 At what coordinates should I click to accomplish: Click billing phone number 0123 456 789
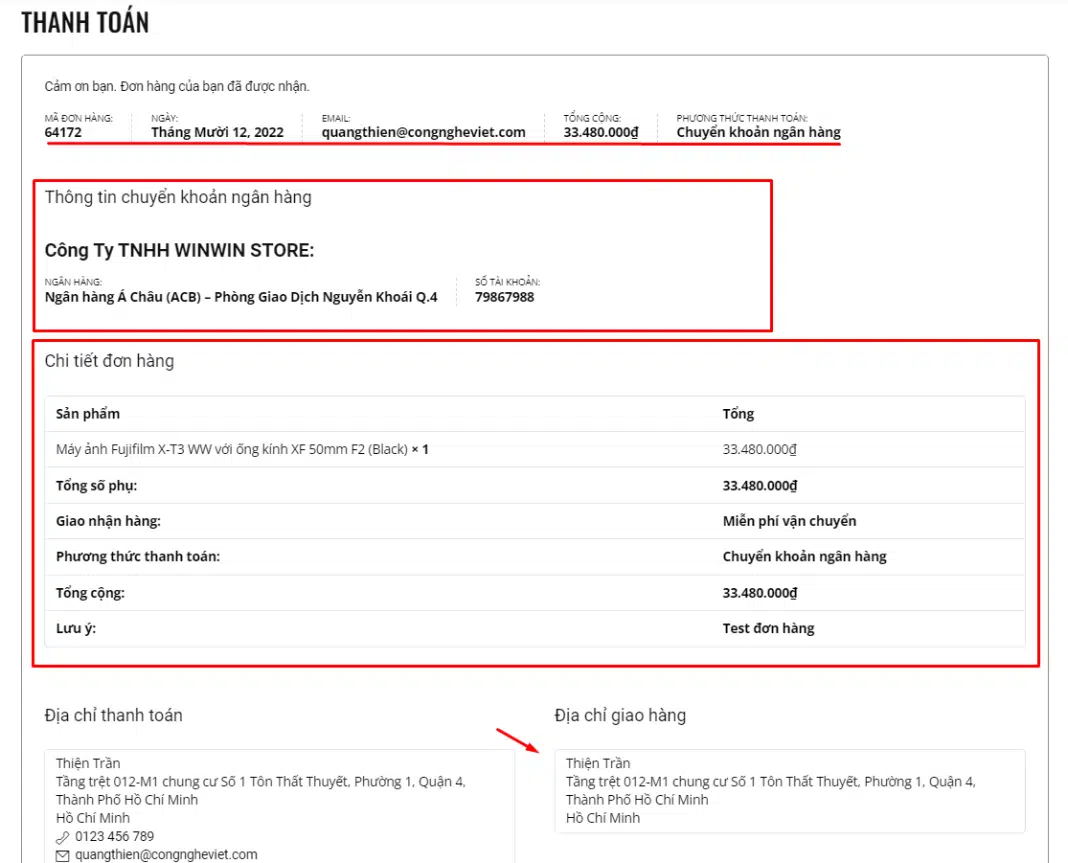pos(114,836)
